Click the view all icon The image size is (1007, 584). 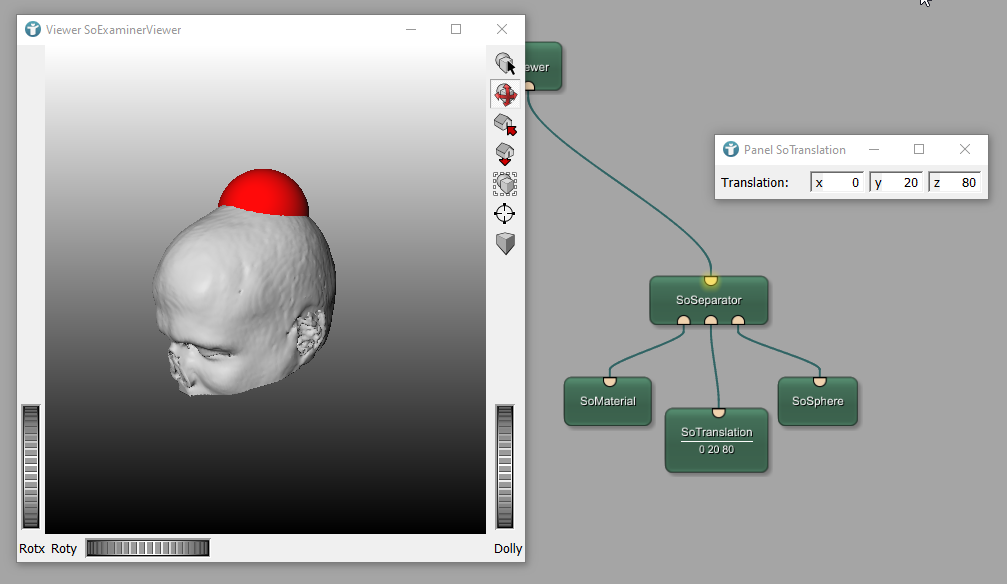point(505,184)
